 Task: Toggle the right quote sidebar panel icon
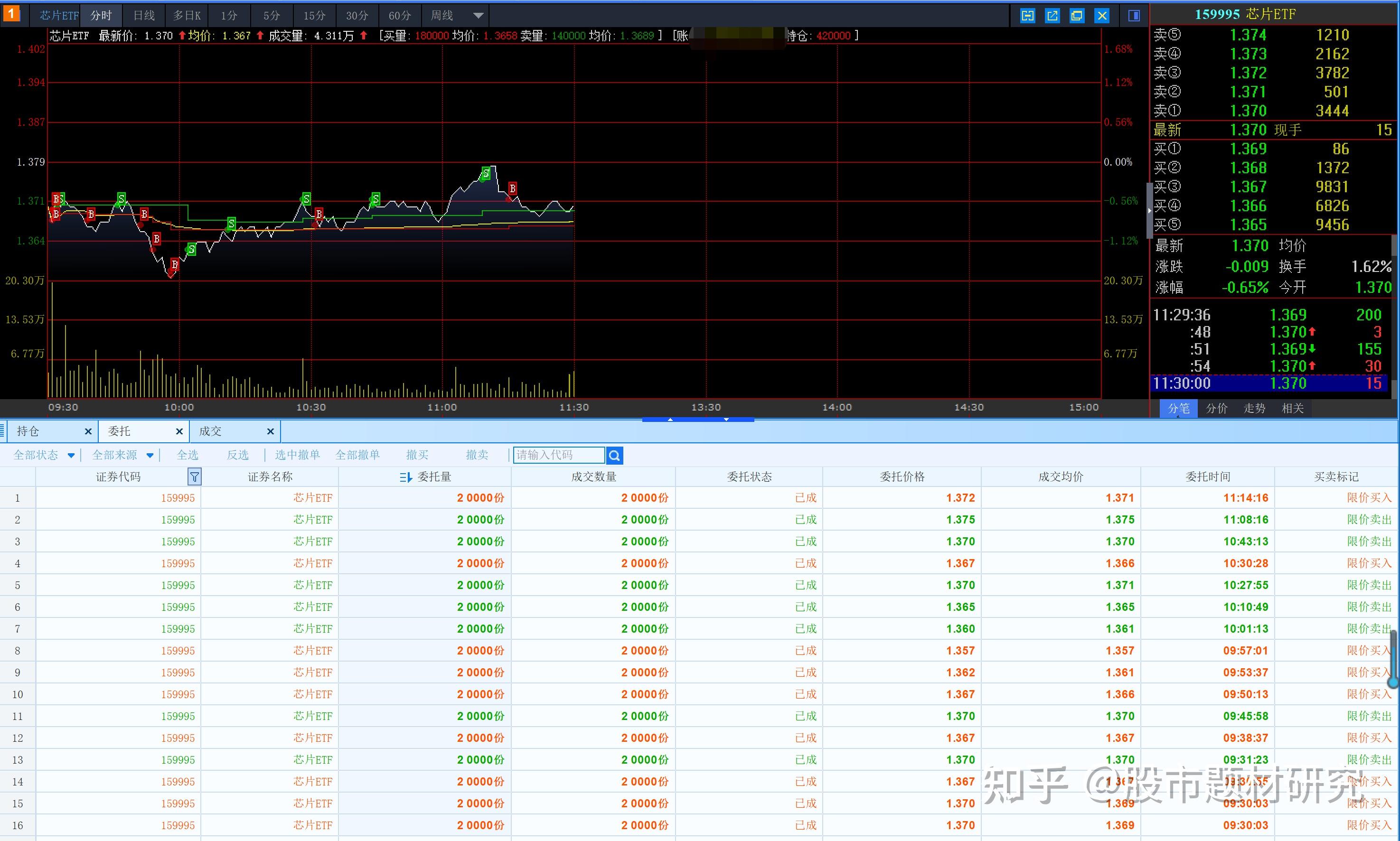[1134, 15]
